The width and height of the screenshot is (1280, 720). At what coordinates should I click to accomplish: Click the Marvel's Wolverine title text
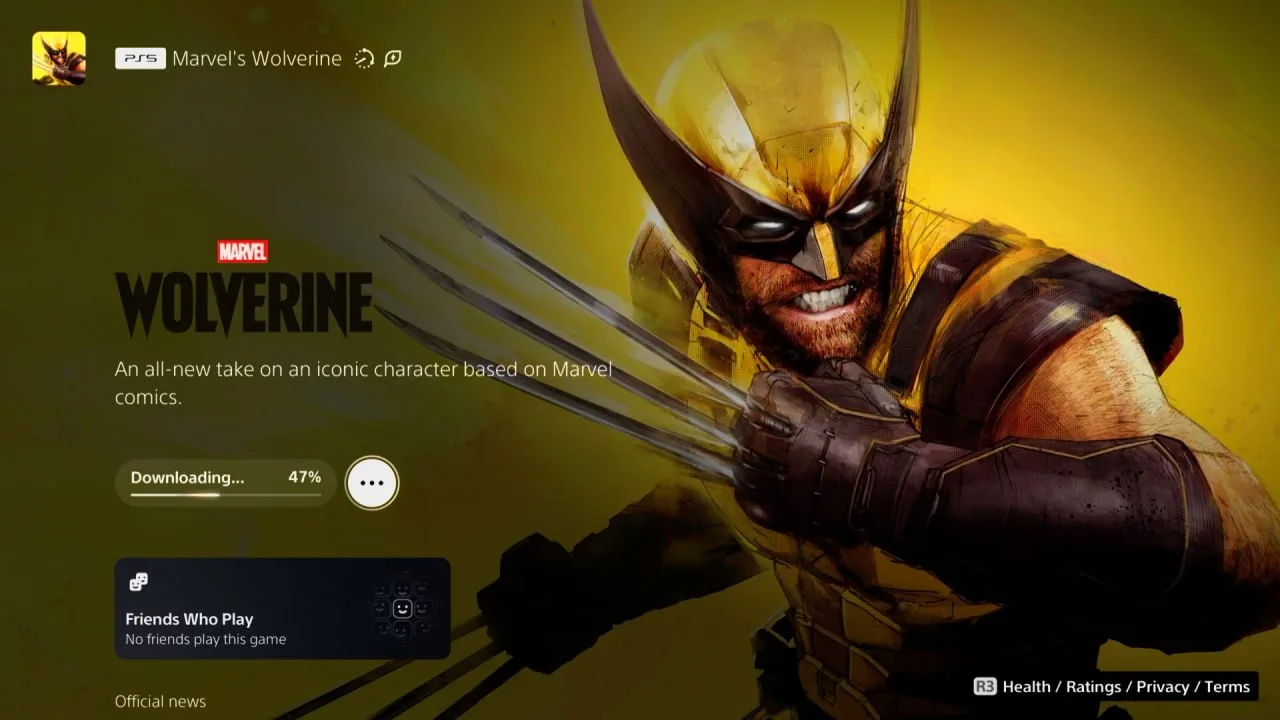click(x=257, y=59)
